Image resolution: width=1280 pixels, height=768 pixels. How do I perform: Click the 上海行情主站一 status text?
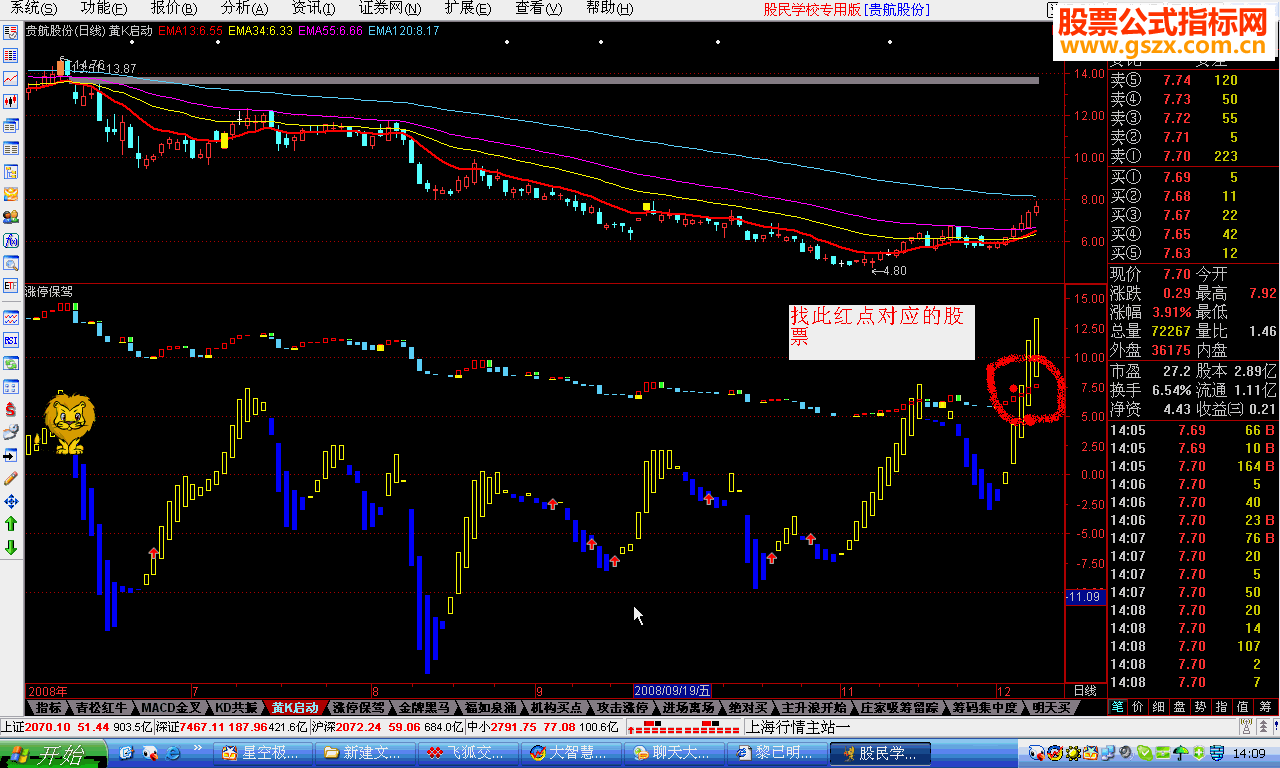point(798,727)
